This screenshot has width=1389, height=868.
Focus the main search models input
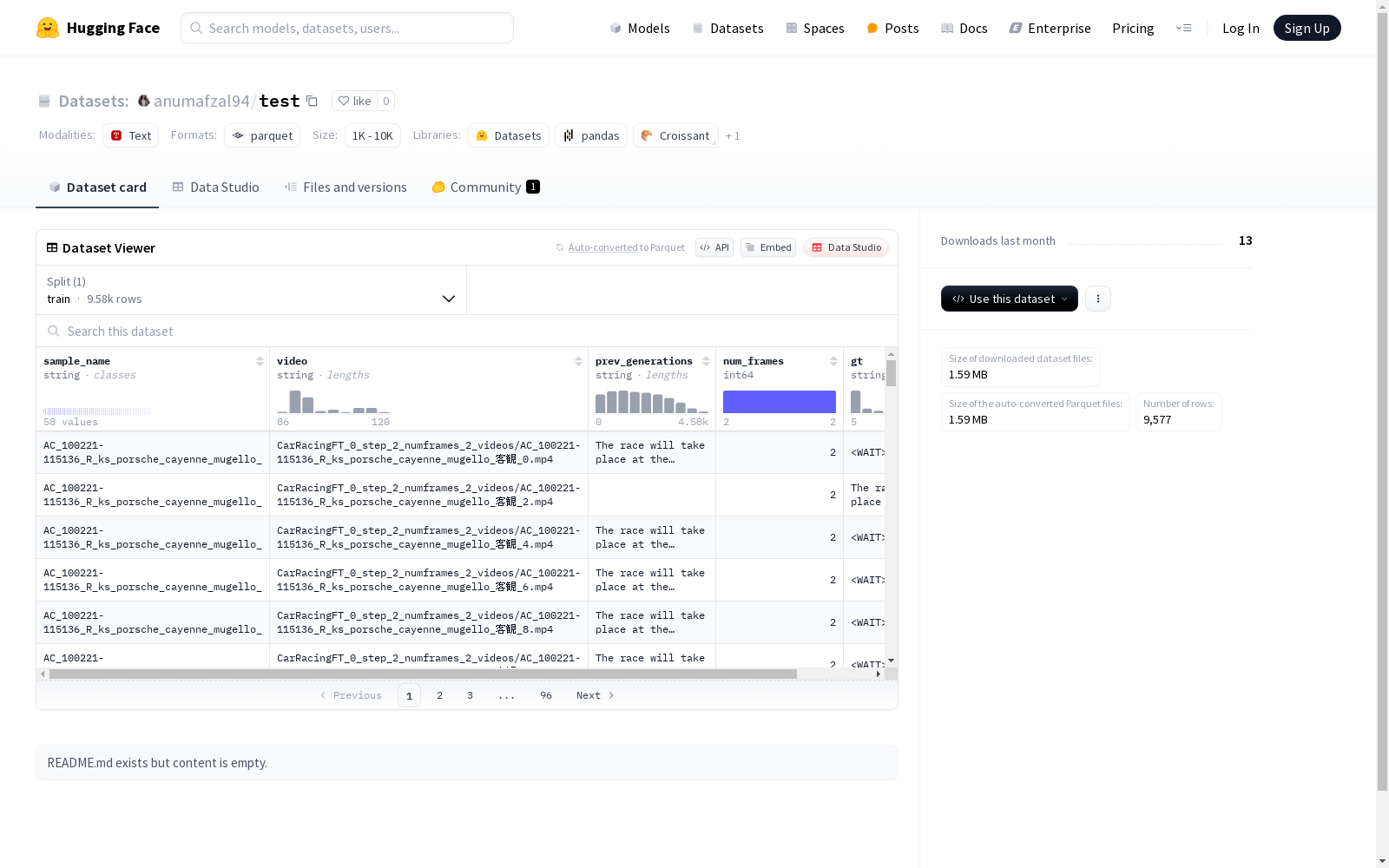(347, 28)
